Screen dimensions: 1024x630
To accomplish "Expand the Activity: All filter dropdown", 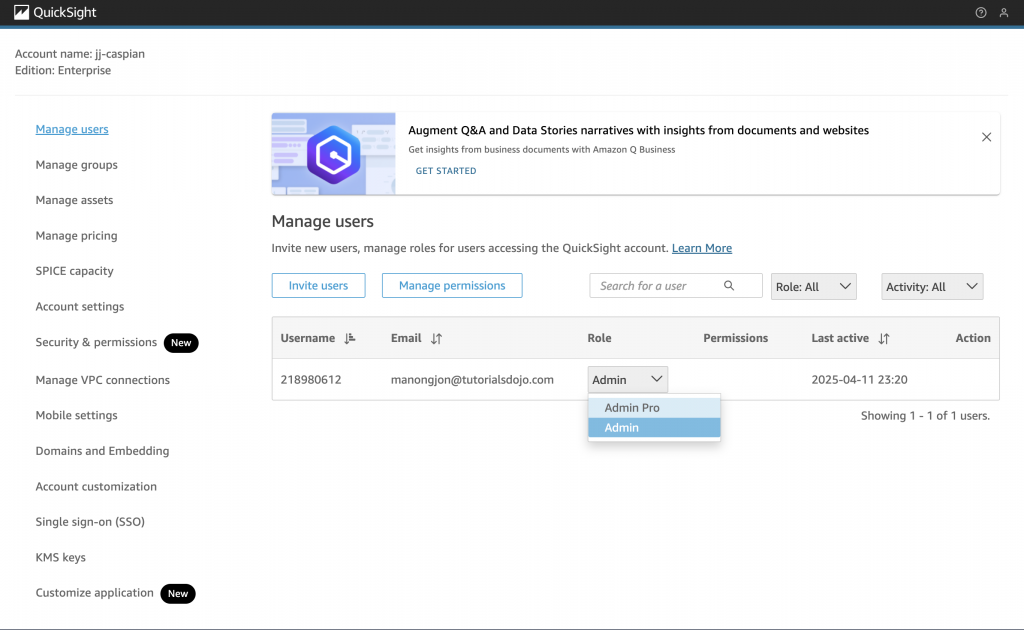I will [x=931, y=287].
